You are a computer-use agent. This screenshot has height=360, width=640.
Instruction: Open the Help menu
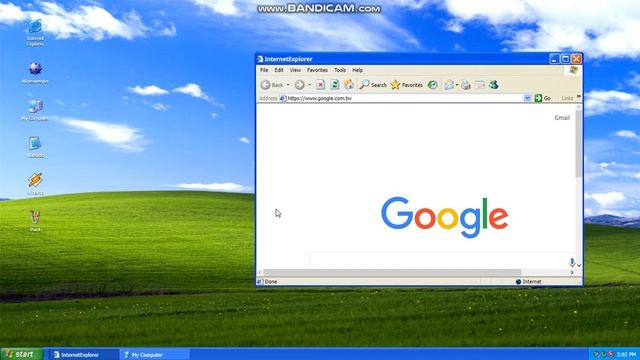pyautogui.click(x=358, y=70)
